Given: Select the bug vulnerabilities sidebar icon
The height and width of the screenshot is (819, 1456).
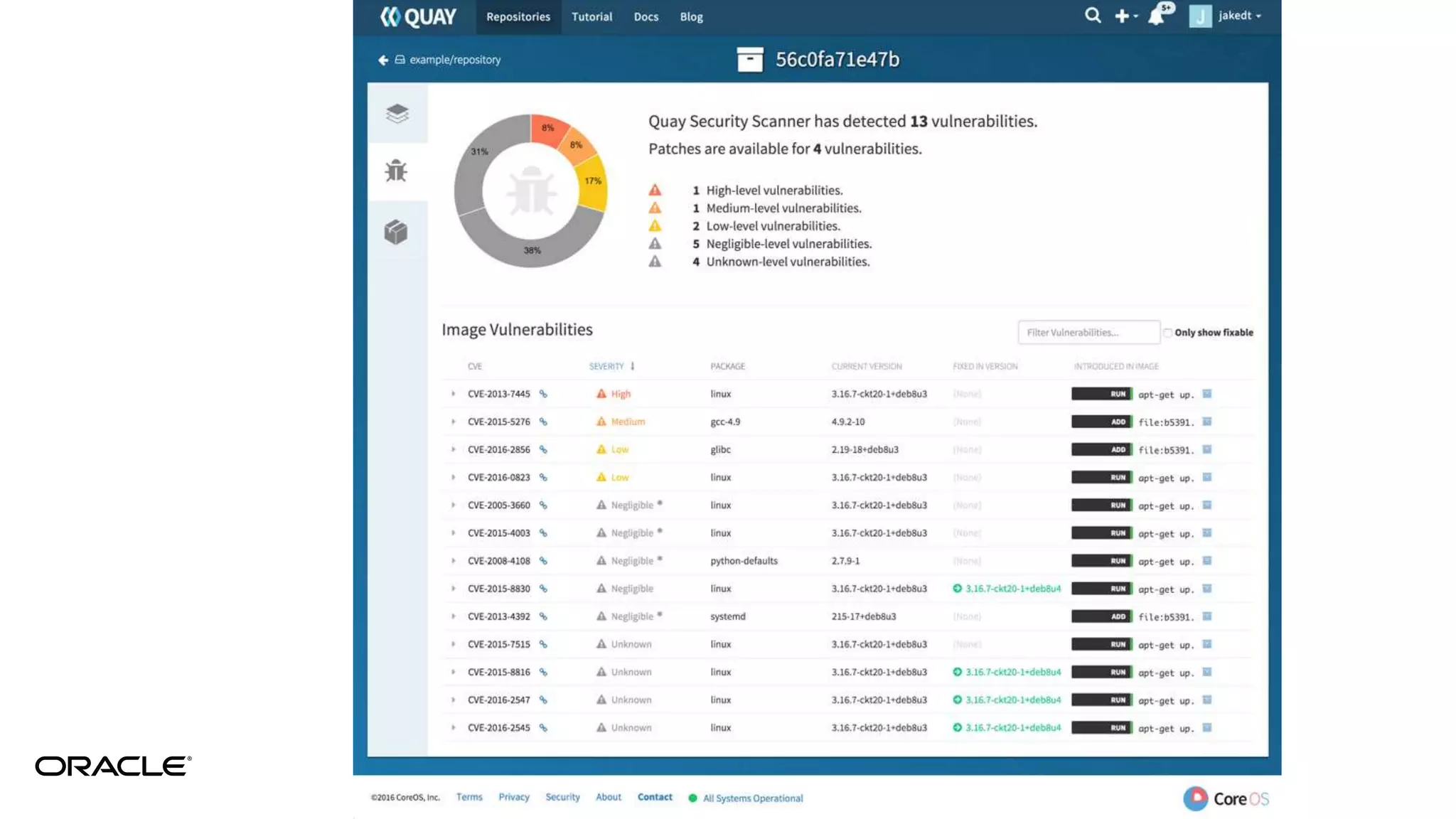Looking at the screenshot, I should pyautogui.click(x=396, y=171).
